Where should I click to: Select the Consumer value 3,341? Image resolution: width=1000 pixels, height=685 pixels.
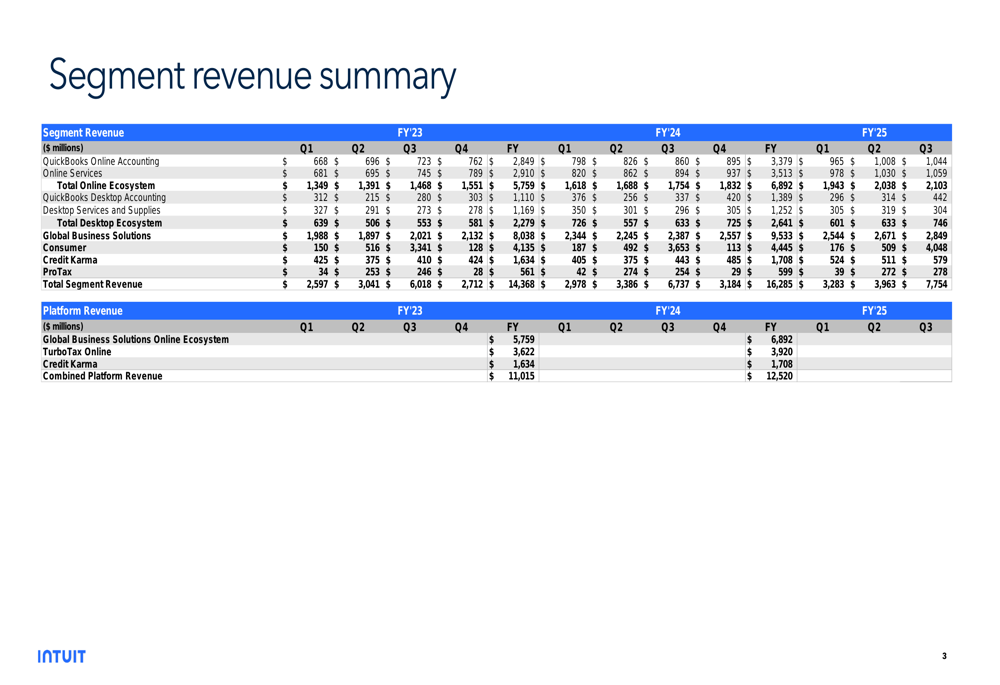(420, 247)
